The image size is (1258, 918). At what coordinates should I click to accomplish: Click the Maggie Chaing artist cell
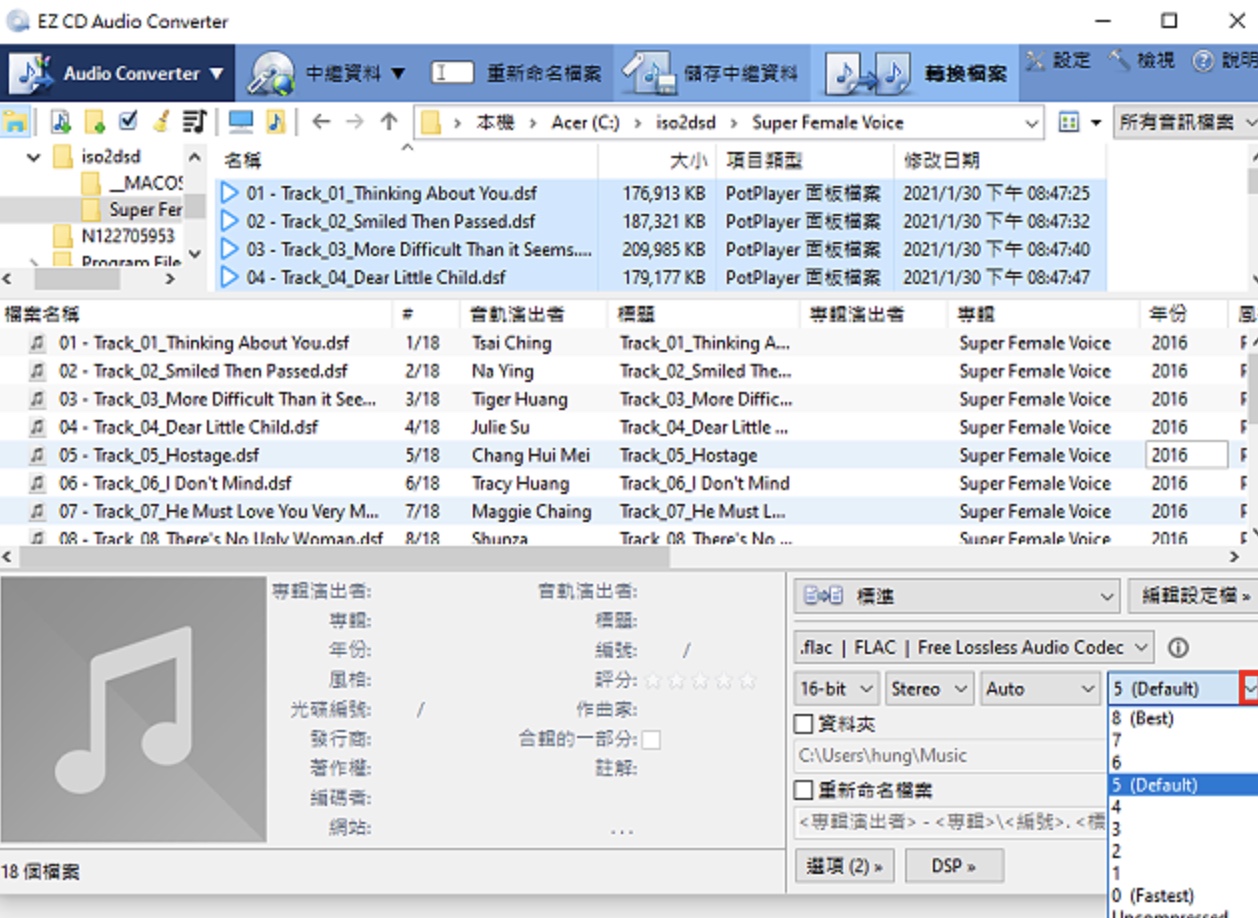[x=531, y=511]
